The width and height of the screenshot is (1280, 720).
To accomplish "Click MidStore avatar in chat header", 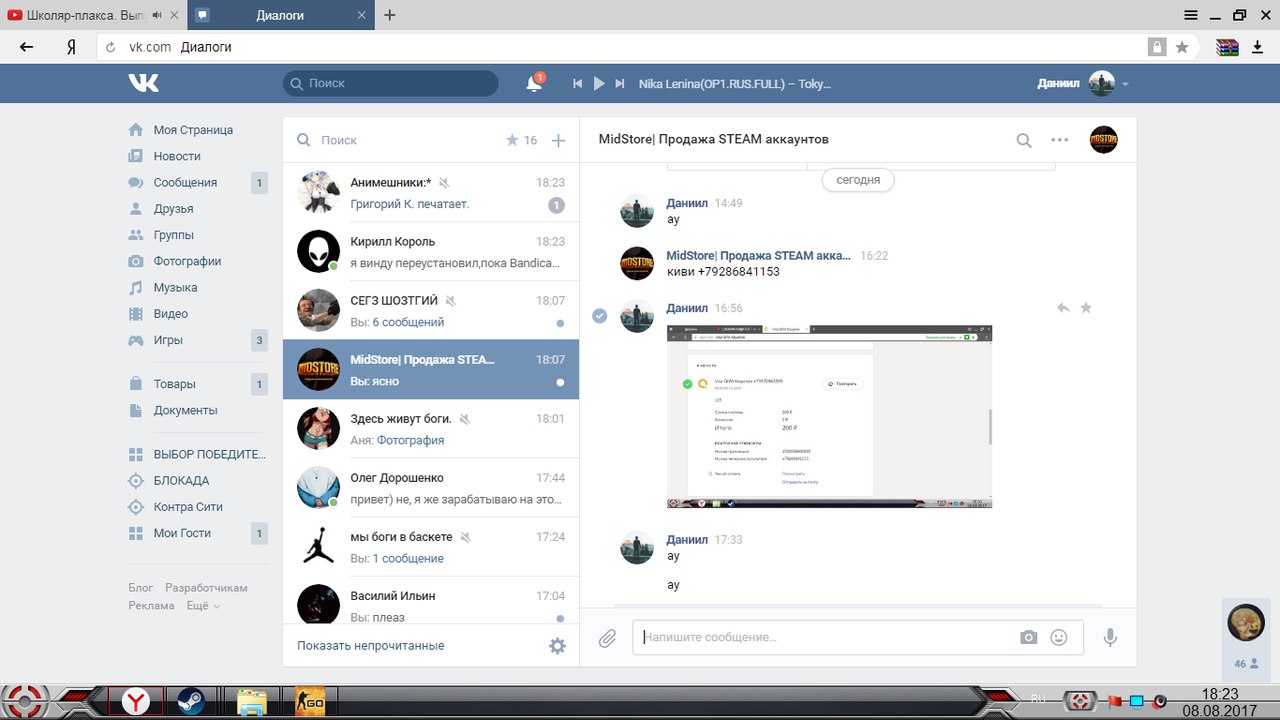I will point(1104,140).
